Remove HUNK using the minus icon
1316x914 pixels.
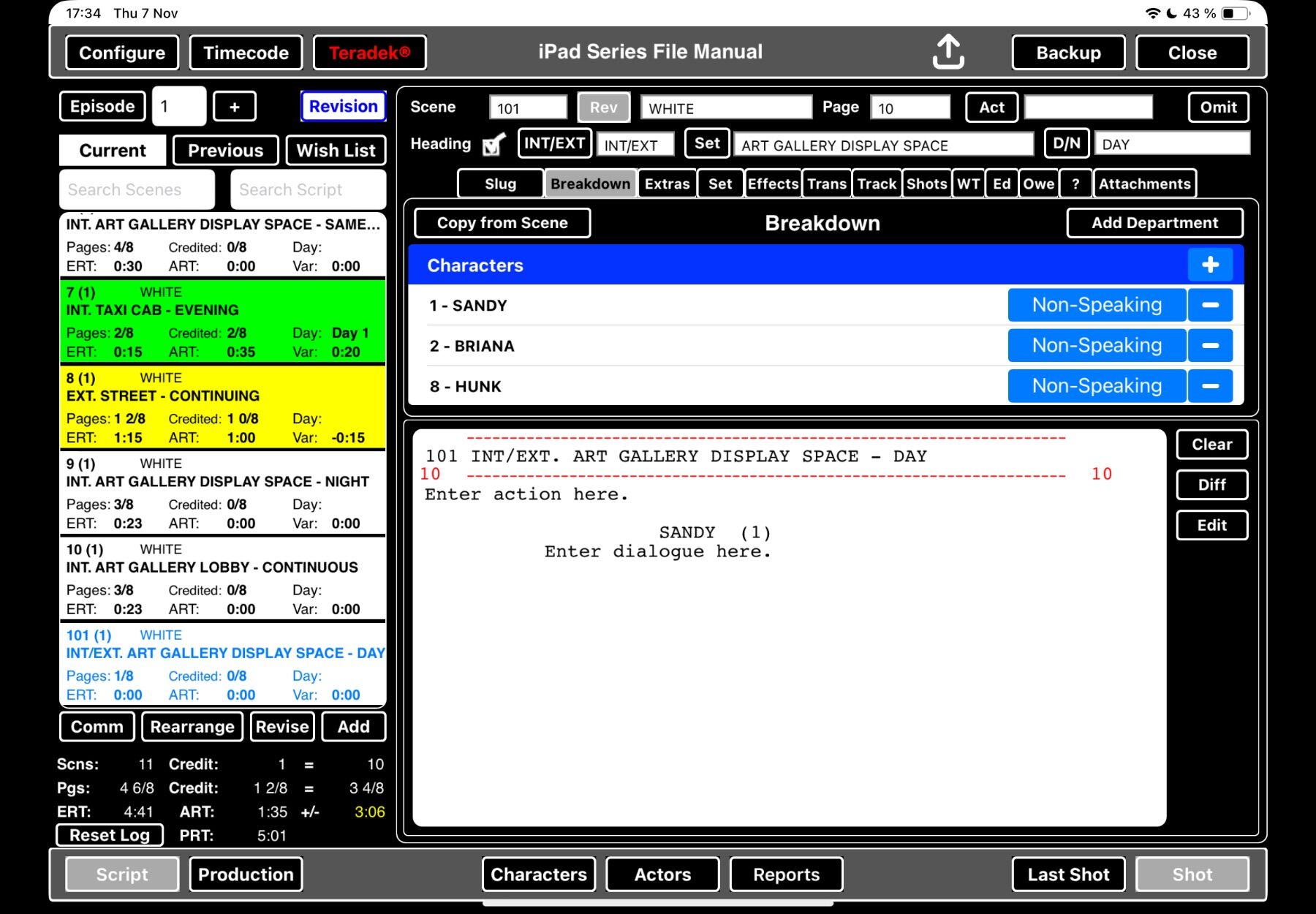coord(1210,386)
